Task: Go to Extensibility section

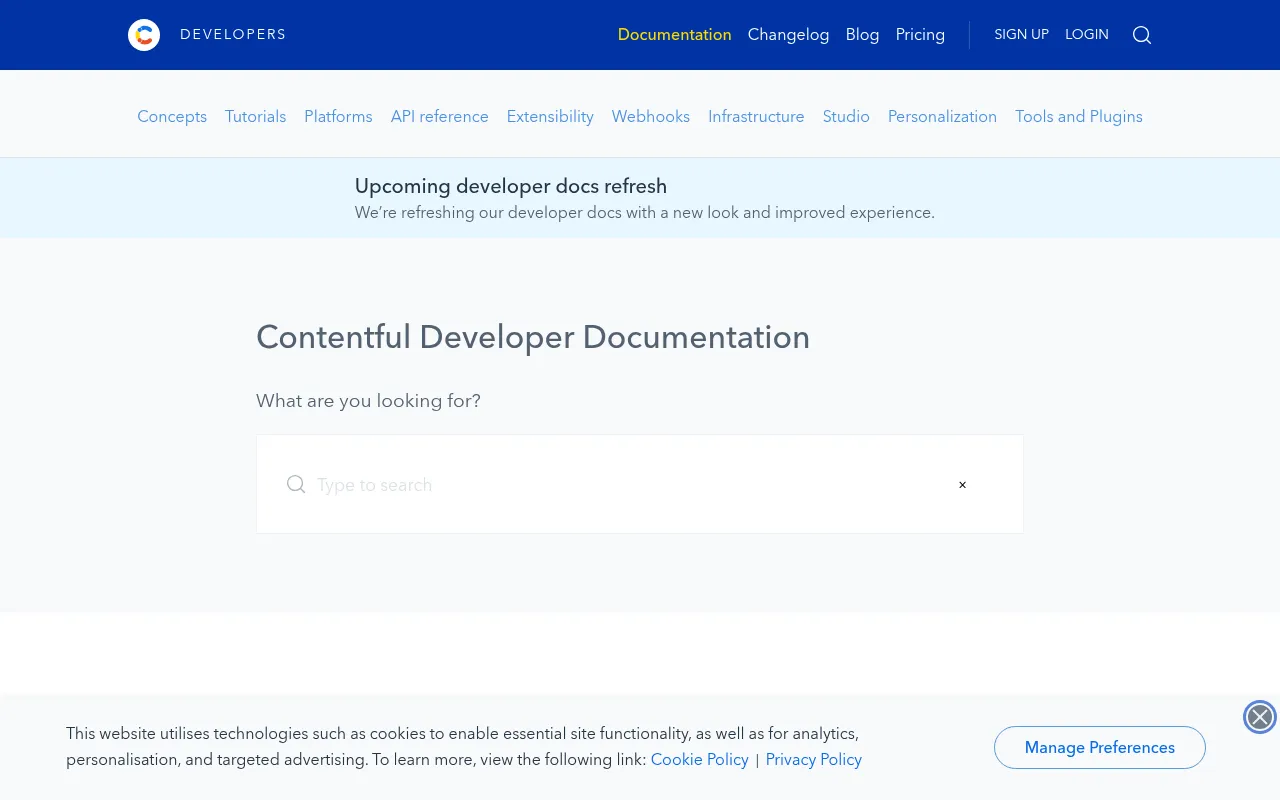Action: click(550, 117)
